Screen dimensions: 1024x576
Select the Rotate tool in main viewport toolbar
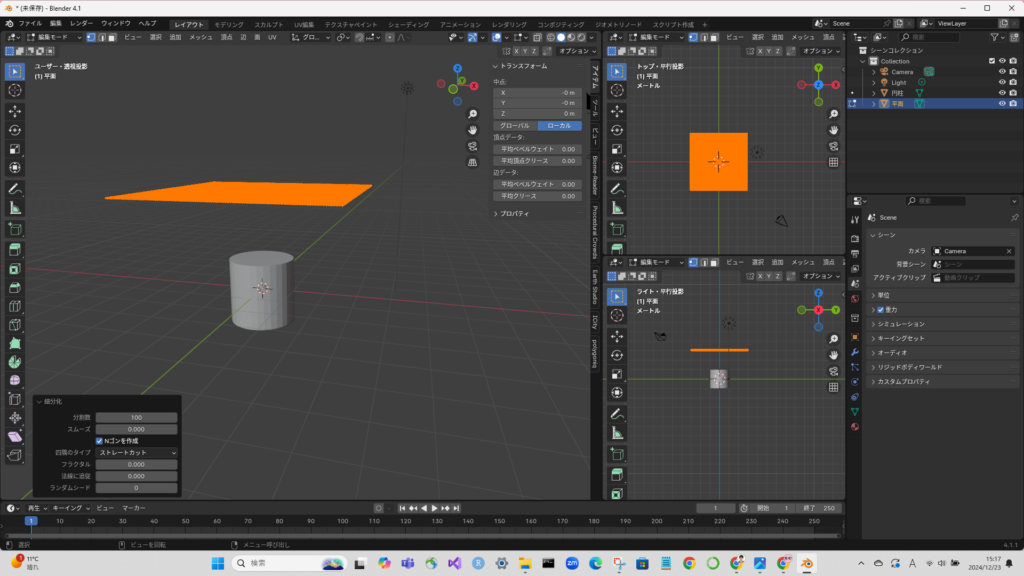[x=15, y=130]
